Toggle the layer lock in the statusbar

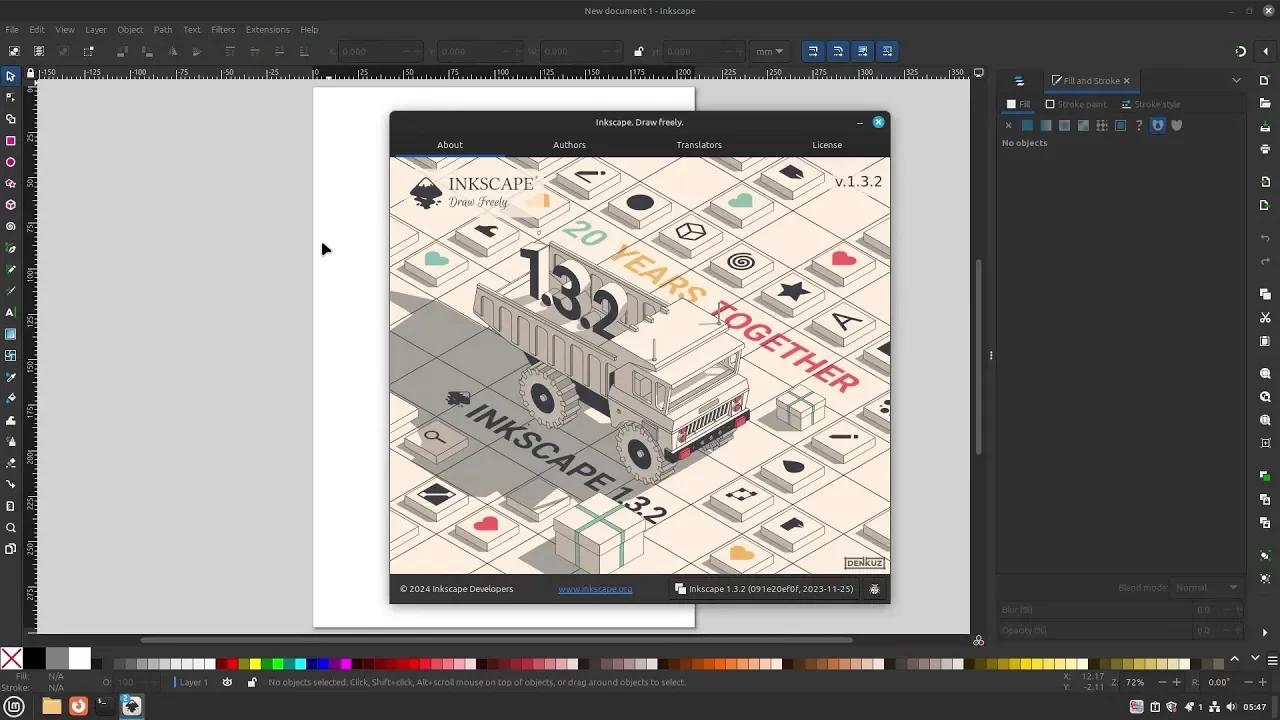pyautogui.click(x=251, y=682)
